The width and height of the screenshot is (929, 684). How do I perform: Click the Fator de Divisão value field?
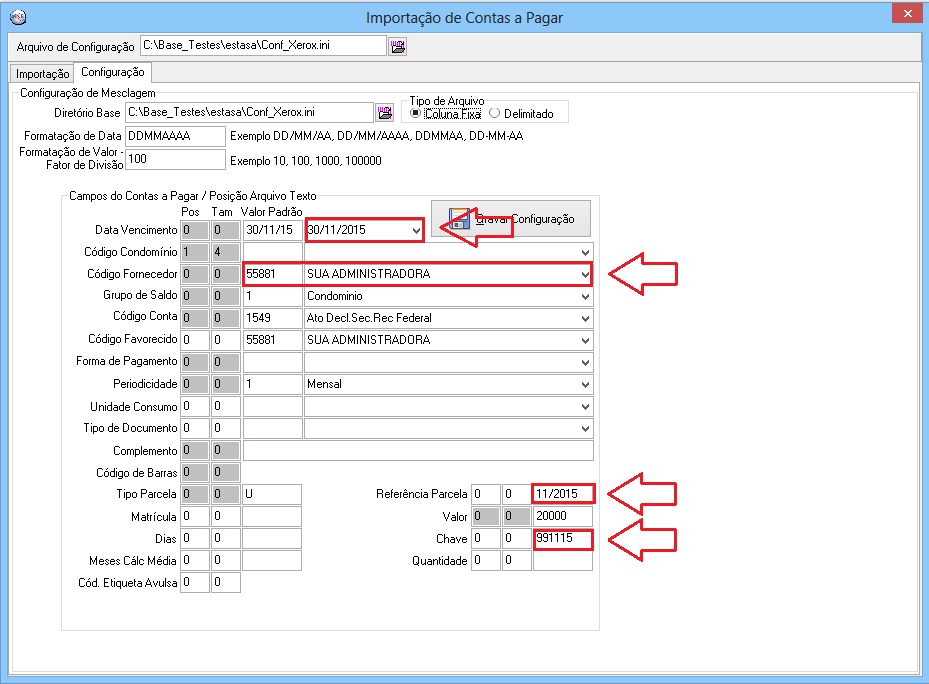click(176, 160)
